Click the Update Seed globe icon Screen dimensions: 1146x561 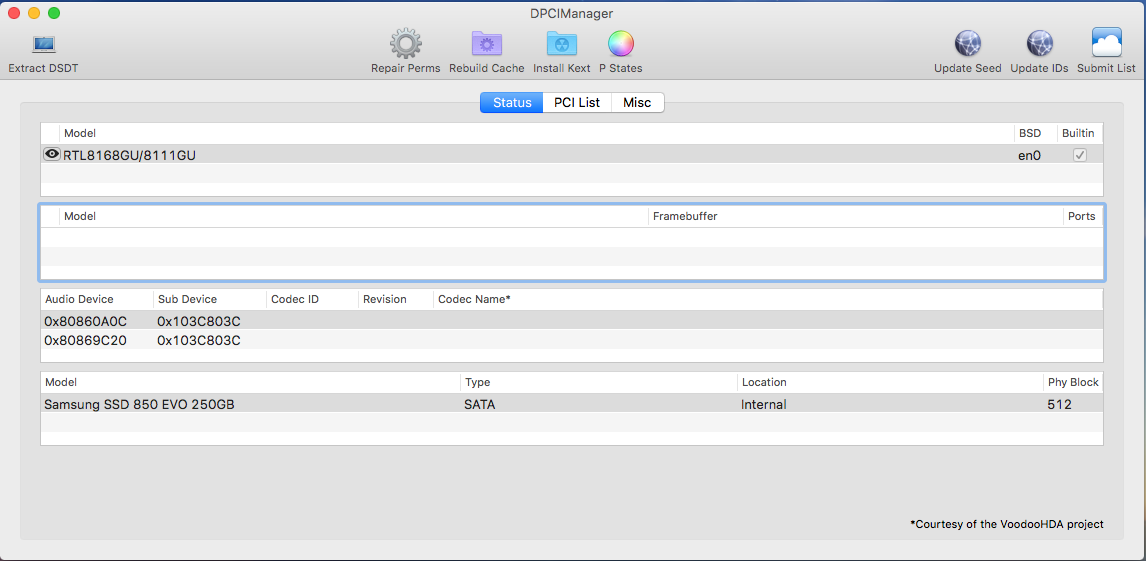pos(967,44)
